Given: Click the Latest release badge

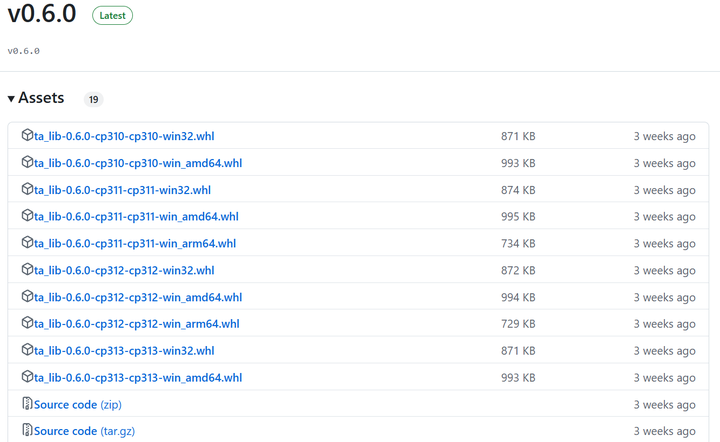Looking at the screenshot, I should pos(112,16).
